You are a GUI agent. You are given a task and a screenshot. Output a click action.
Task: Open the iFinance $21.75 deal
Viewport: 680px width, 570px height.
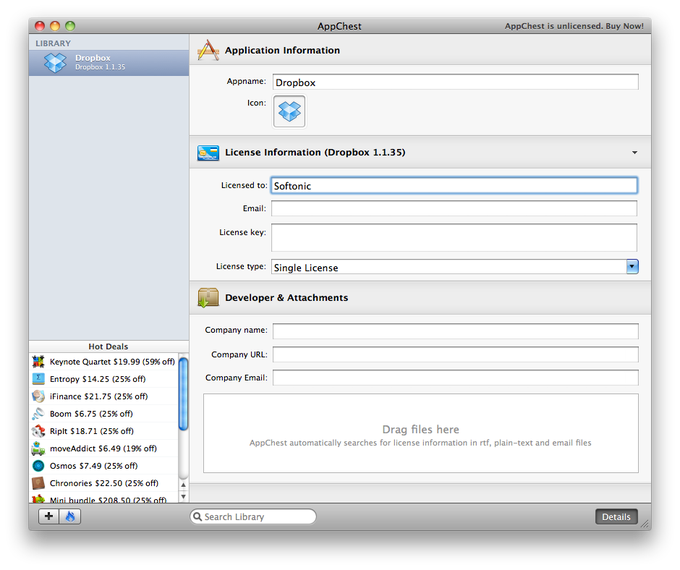[104, 396]
